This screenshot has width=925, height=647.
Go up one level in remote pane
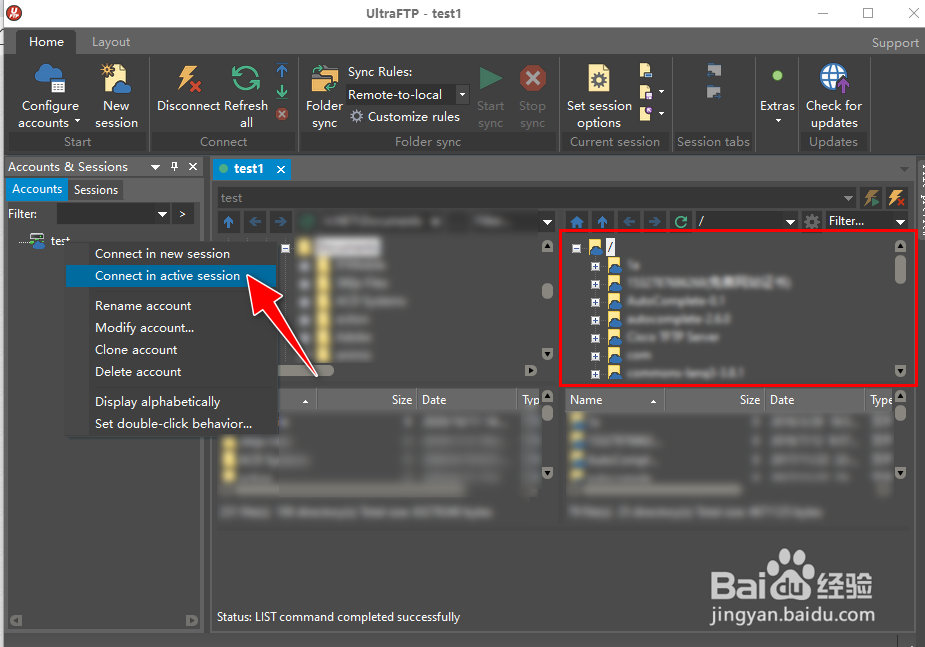[x=602, y=222]
